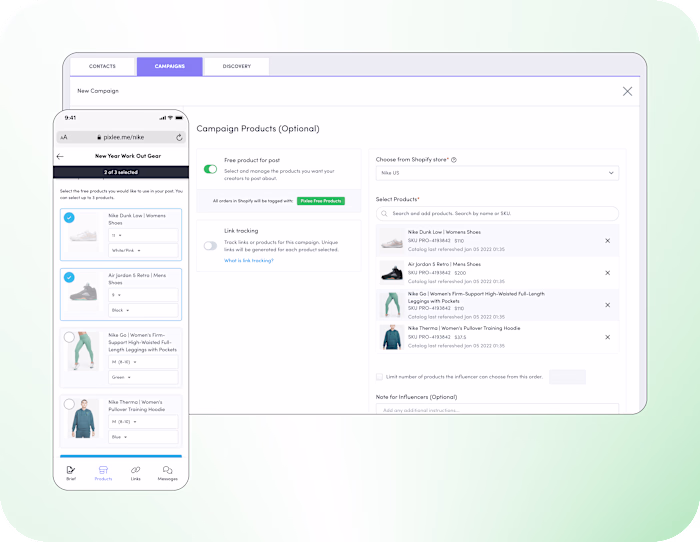Tap blue hoodie image on phone

[83, 418]
